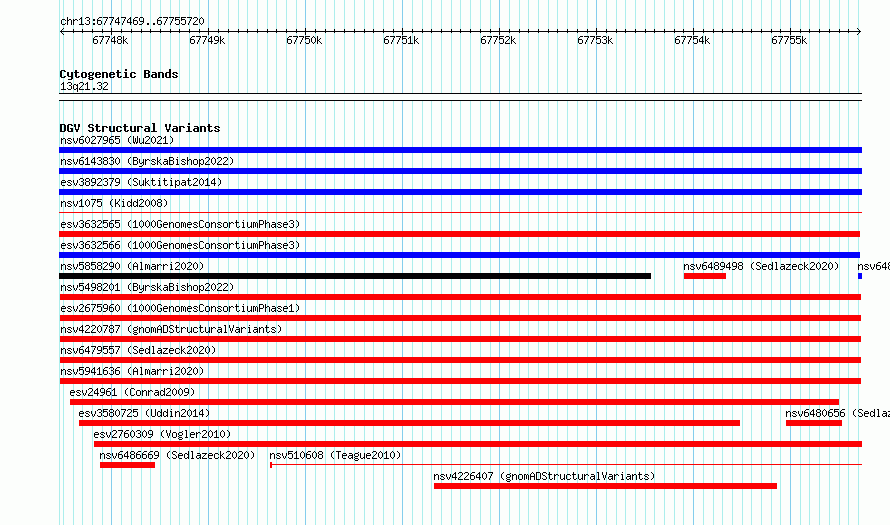Click the chr13:67747469..67755720 region label
Image resolution: width=890 pixels, height=525 pixels.
(132, 21)
